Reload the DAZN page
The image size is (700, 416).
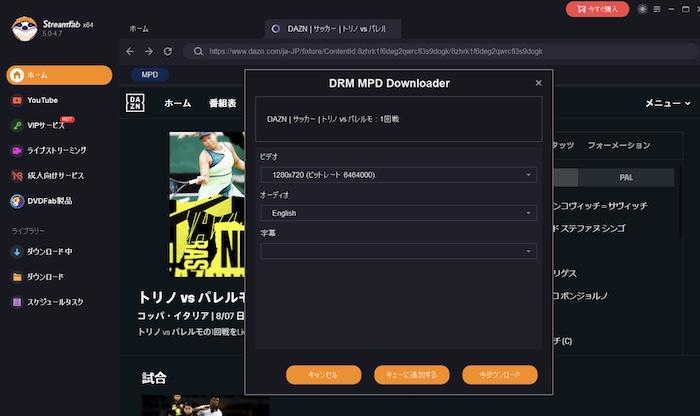click(x=168, y=51)
